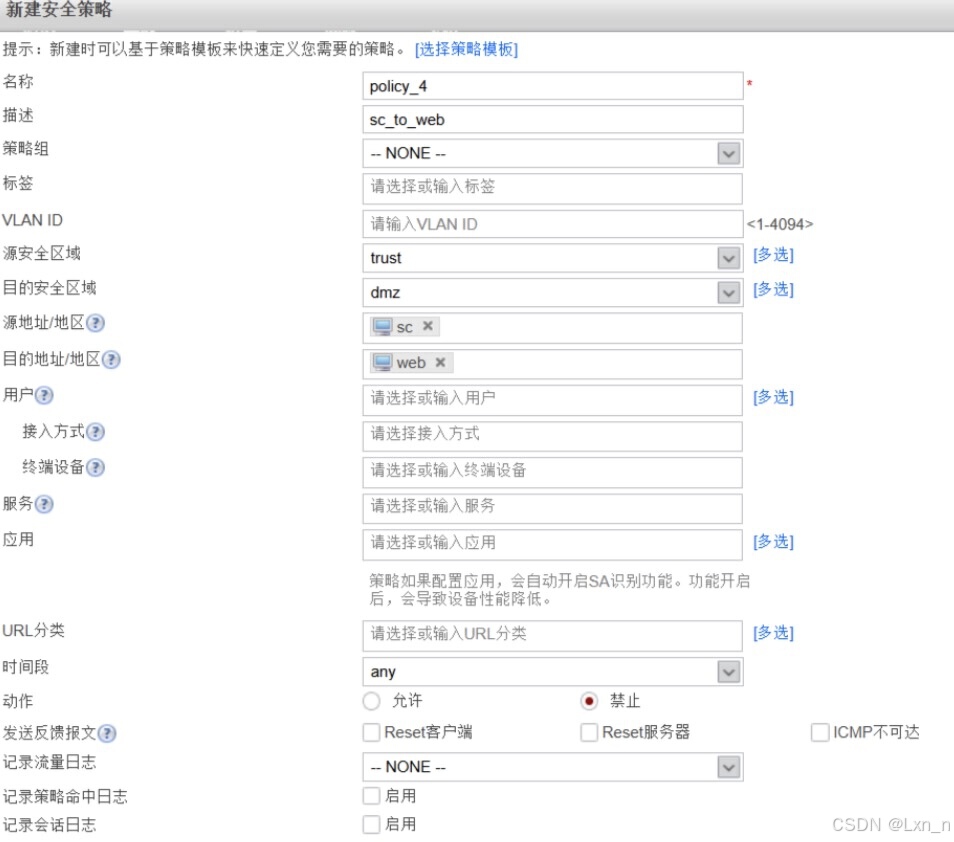Click the computer icon of web tag

click(382, 363)
